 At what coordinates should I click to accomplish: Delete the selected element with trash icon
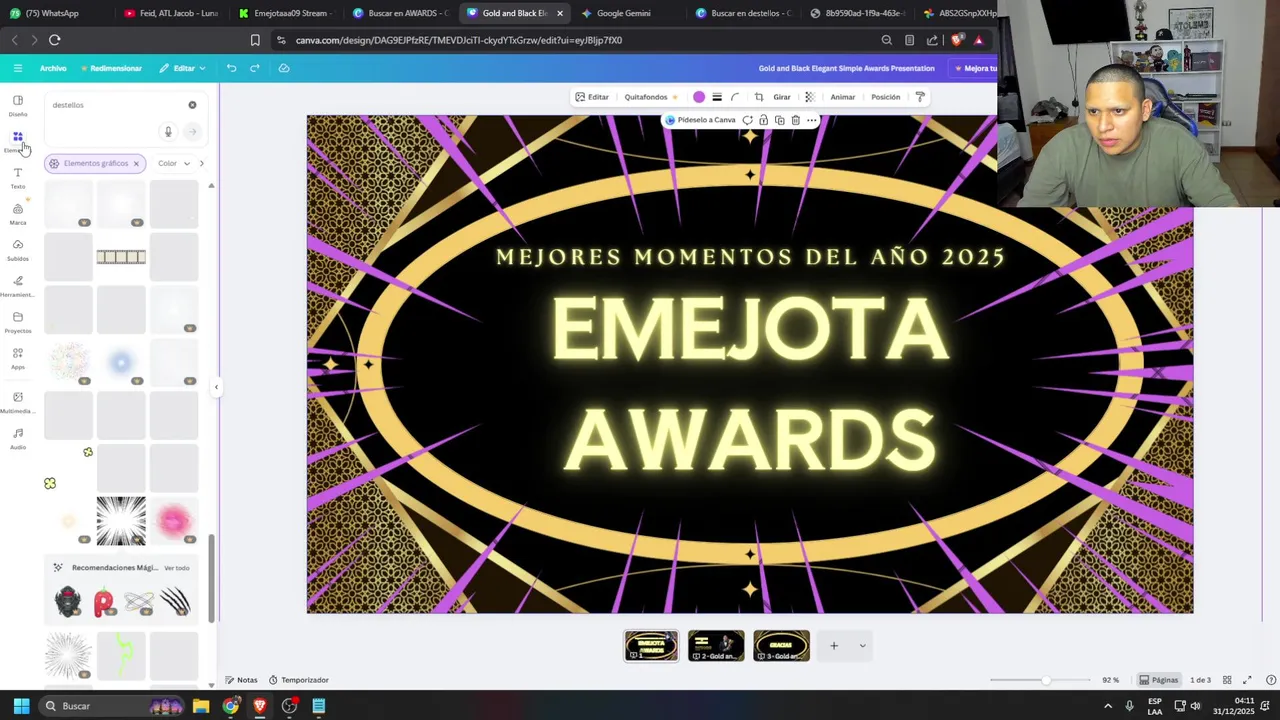(795, 120)
